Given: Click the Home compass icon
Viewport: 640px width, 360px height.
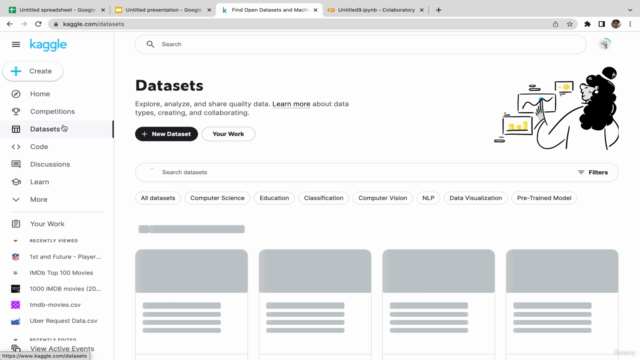Looking at the screenshot, I should coord(16,94).
